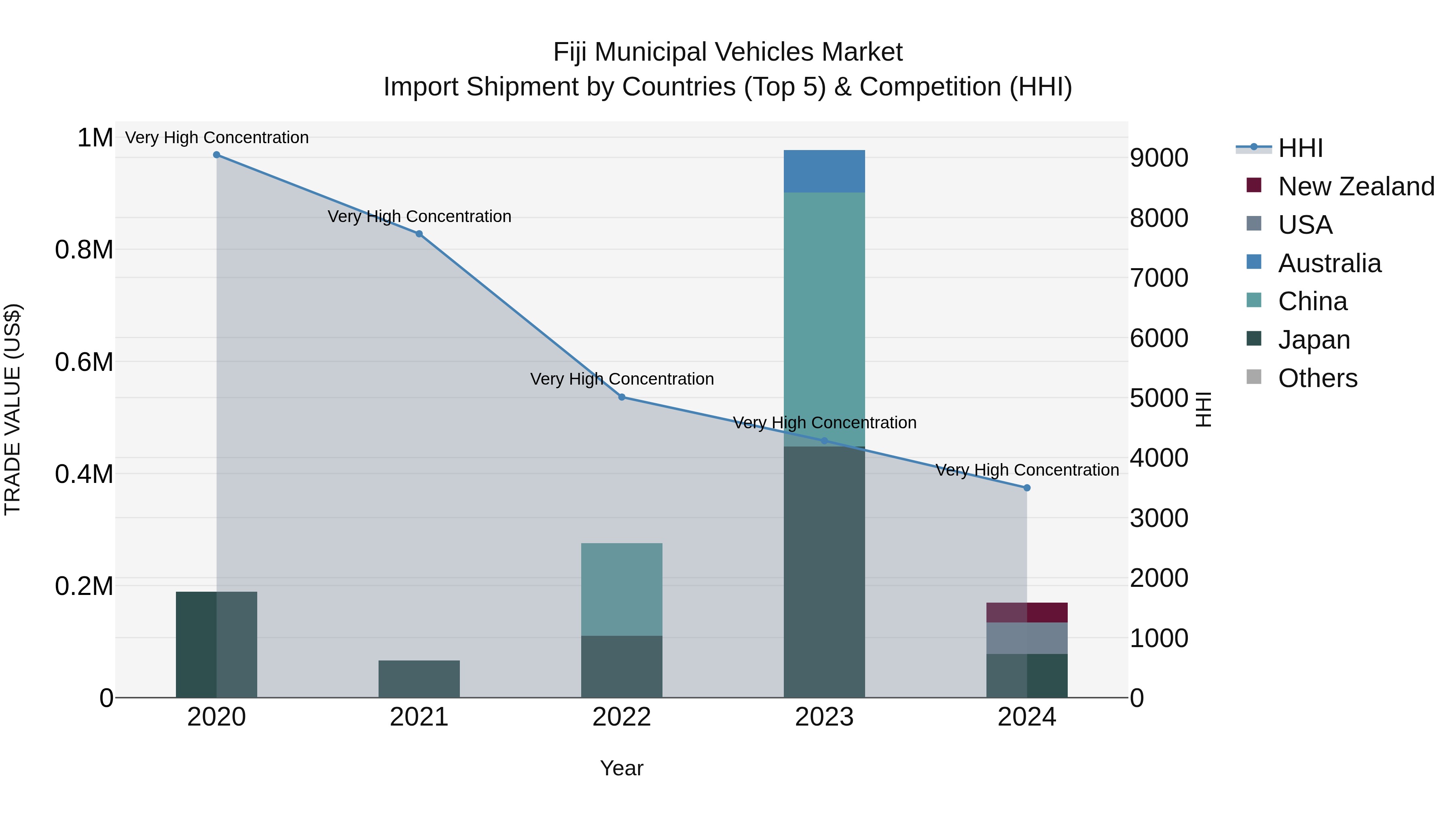Click the 3000 right axis tick
The height and width of the screenshot is (819, 1456).
click(x=1159, y=518)
